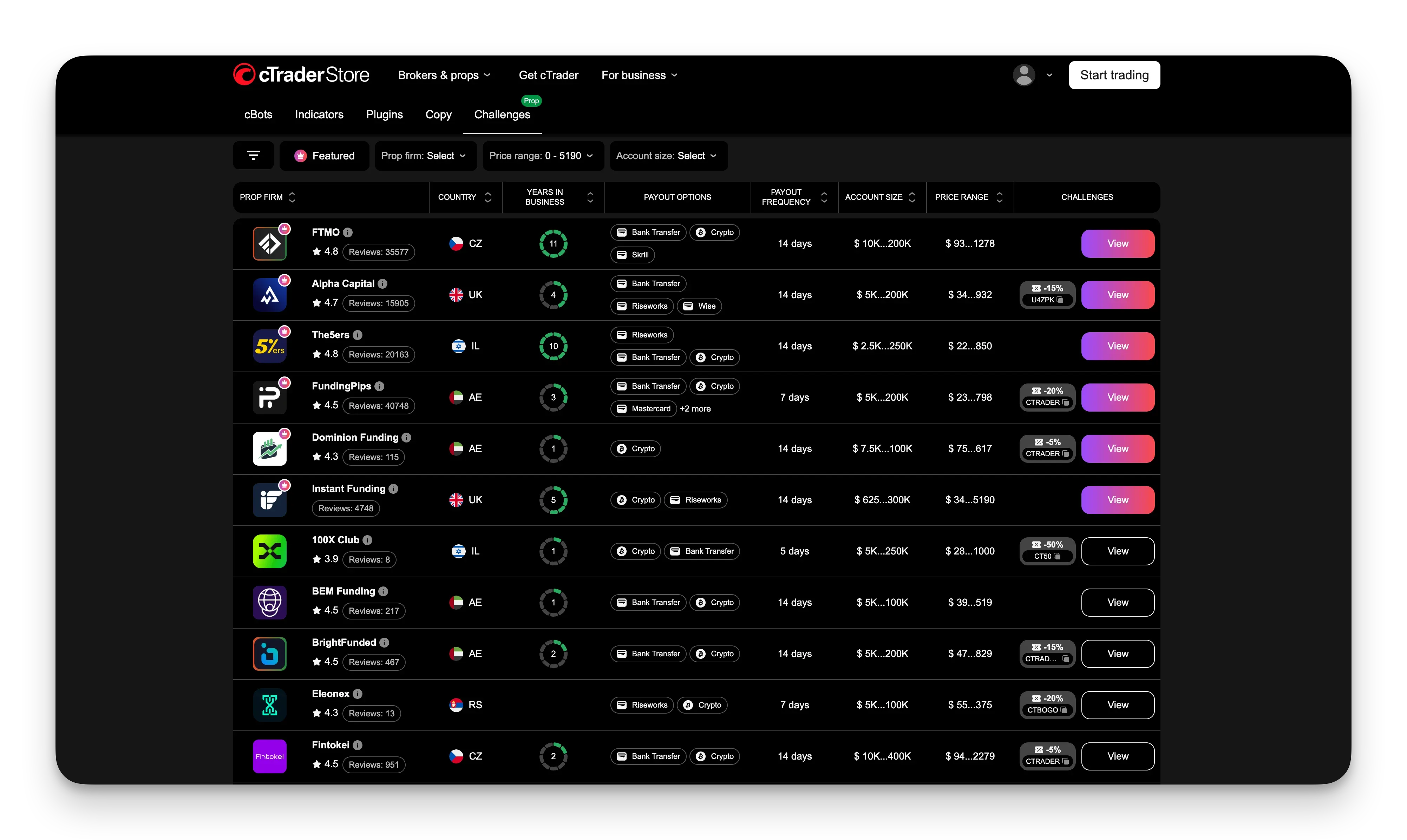This screenshot has height=840, width=1407.
Task: Toggle the Featured filter
Action: click(x=324, y=156)
